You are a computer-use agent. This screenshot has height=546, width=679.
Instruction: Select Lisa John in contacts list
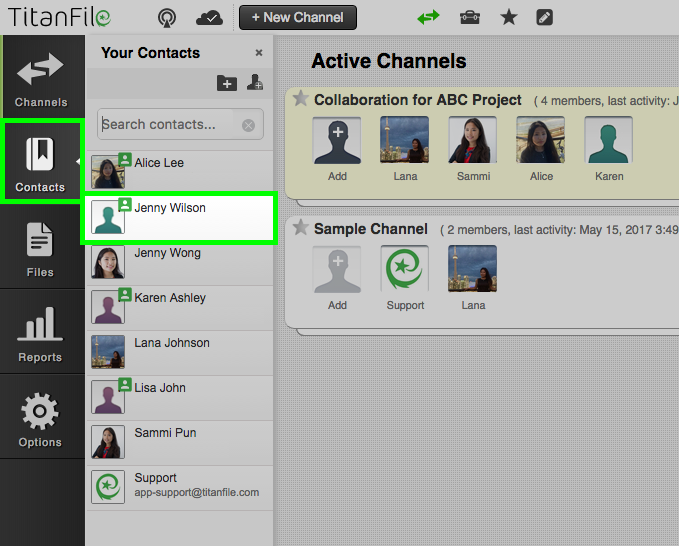click(x=180, y=398)
